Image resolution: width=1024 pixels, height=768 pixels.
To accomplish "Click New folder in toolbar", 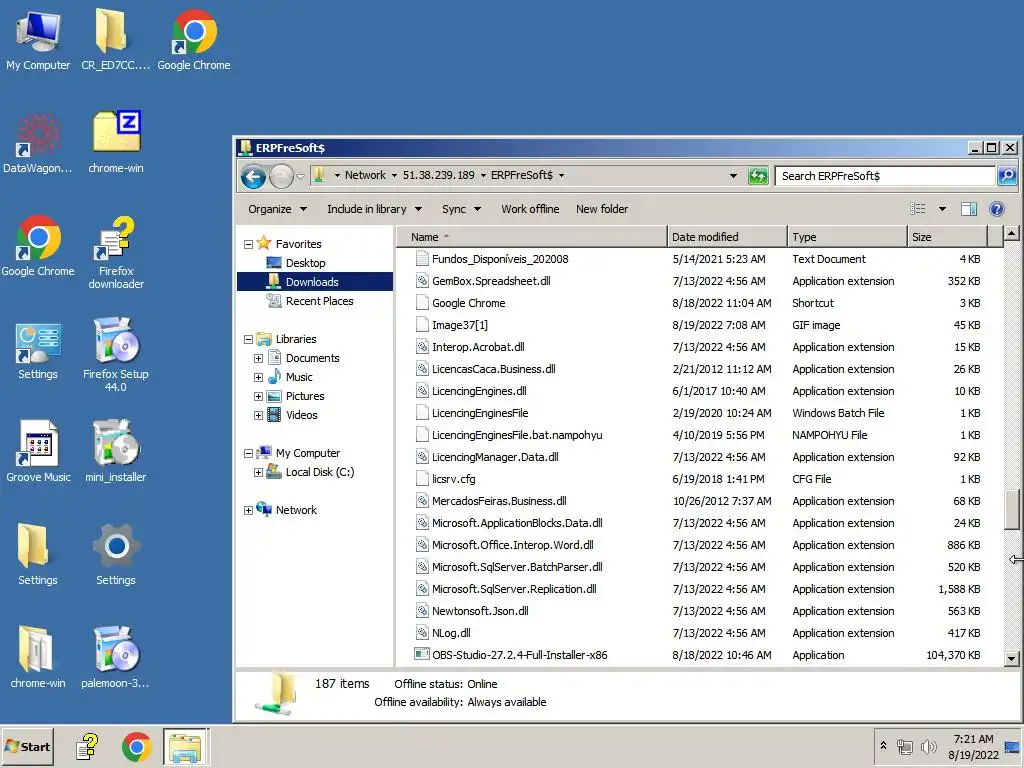I will [602, 209].
